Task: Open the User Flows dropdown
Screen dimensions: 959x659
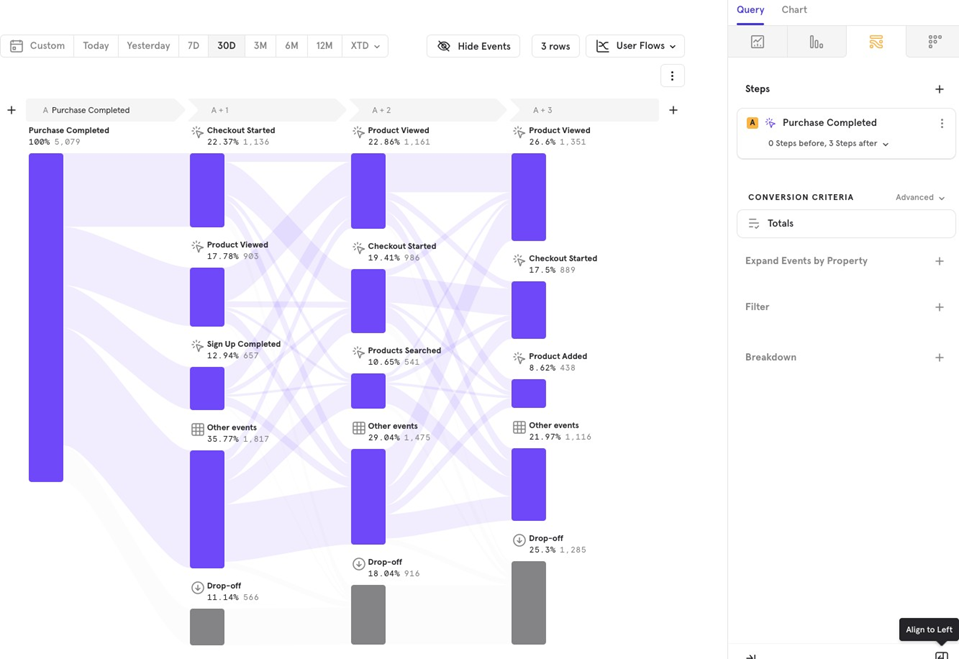Action: 635,46
